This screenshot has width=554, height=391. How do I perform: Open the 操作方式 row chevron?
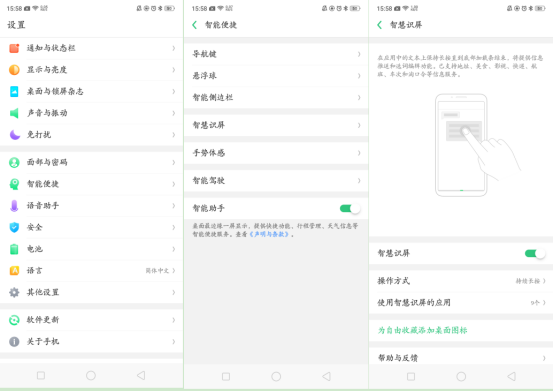(x=544, y=281)
